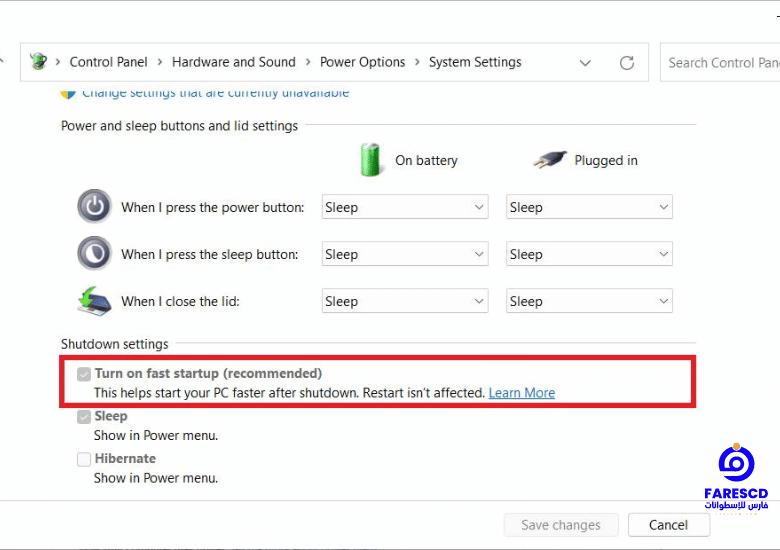
Task: Click "Show in Power menu." under Hibernate
Action: coord(156,478)
